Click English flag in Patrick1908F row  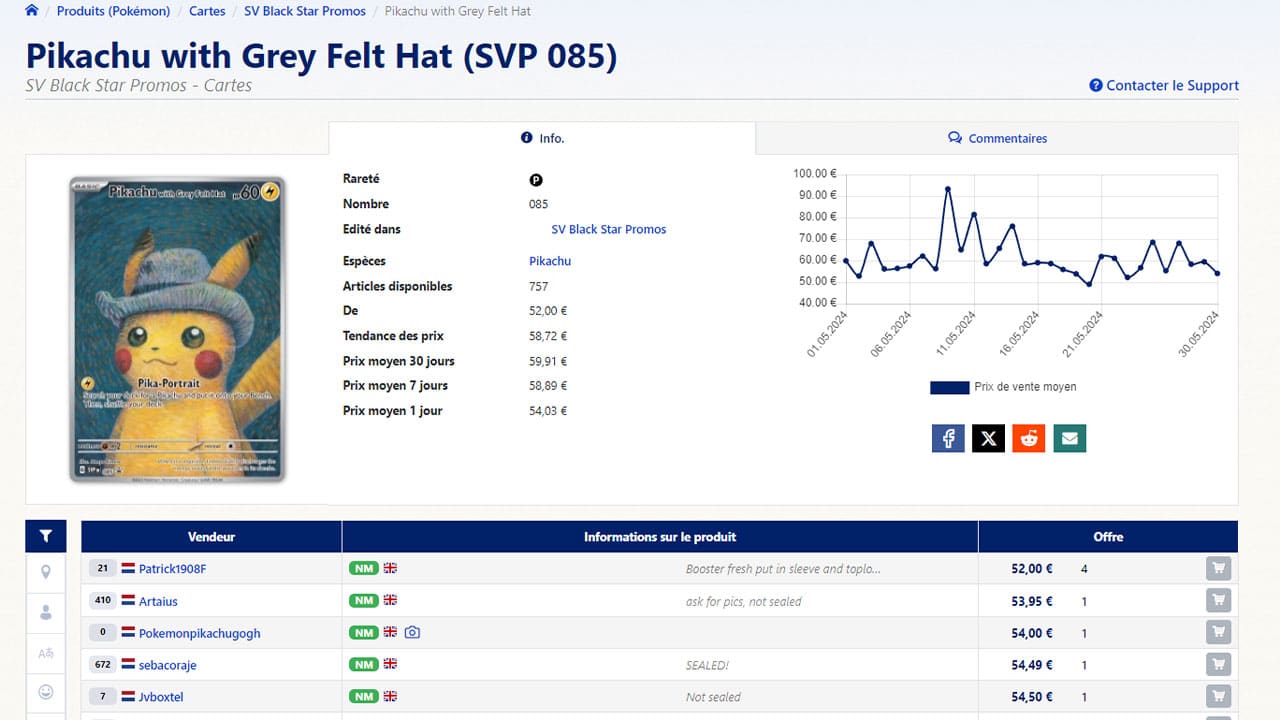pos(390,568)
